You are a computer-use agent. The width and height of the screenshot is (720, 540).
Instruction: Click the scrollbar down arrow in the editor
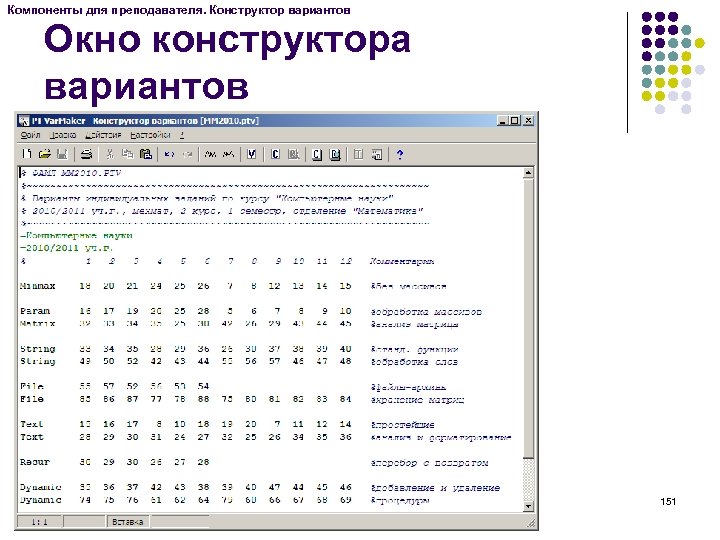point(529,506)
